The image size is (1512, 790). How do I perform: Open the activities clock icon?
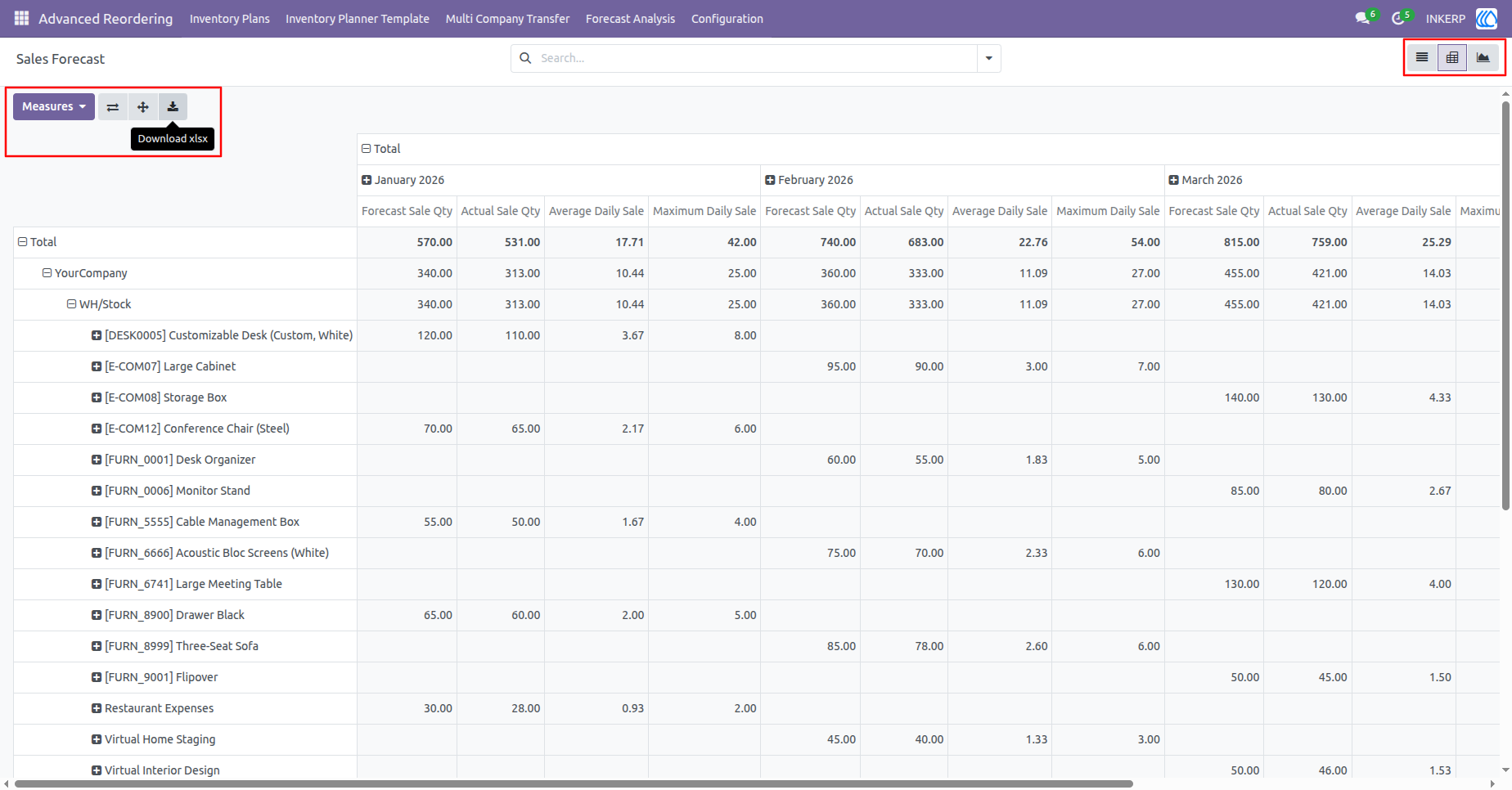click(x=1399, y=18)
